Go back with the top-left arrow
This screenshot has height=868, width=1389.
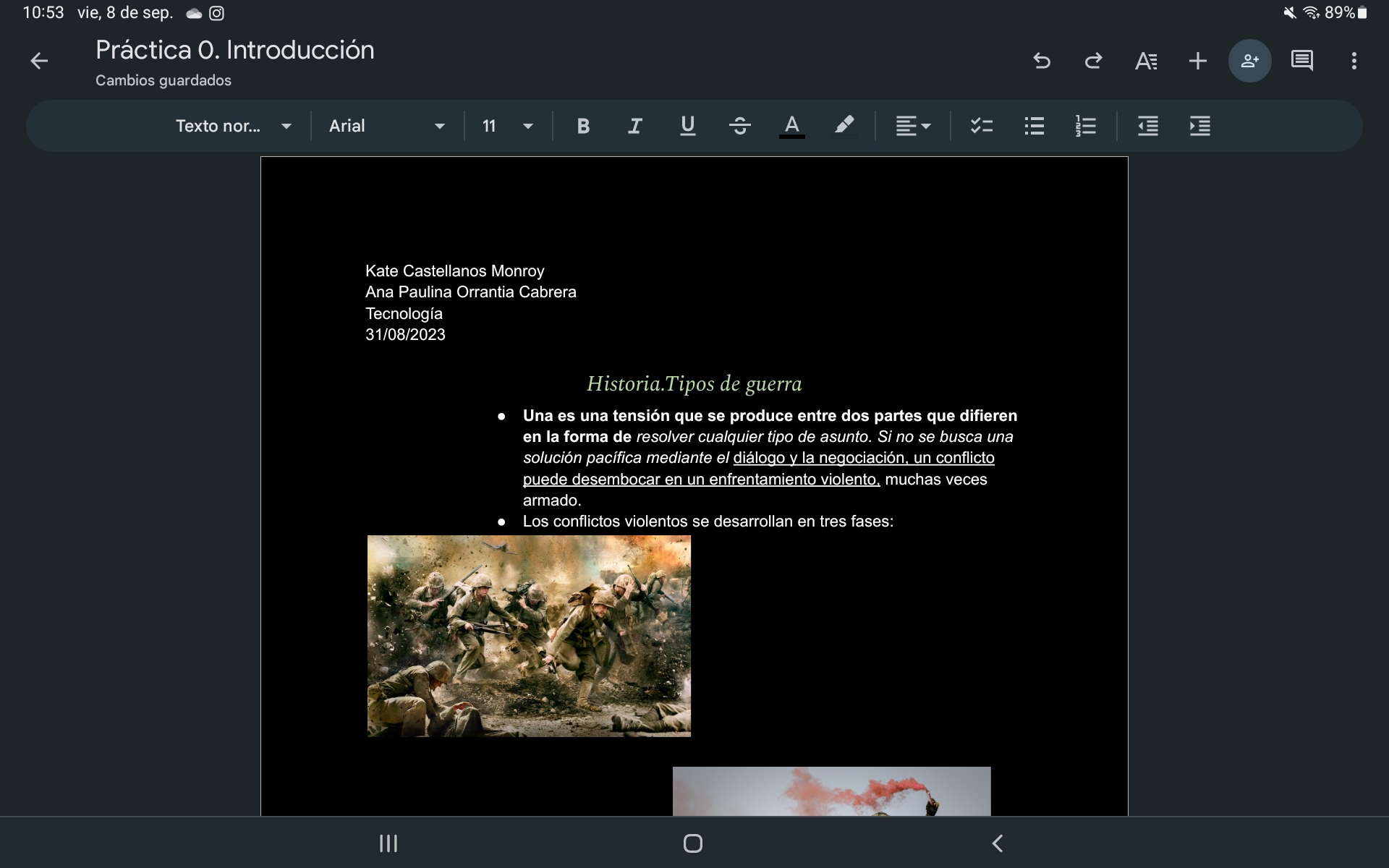39,61
